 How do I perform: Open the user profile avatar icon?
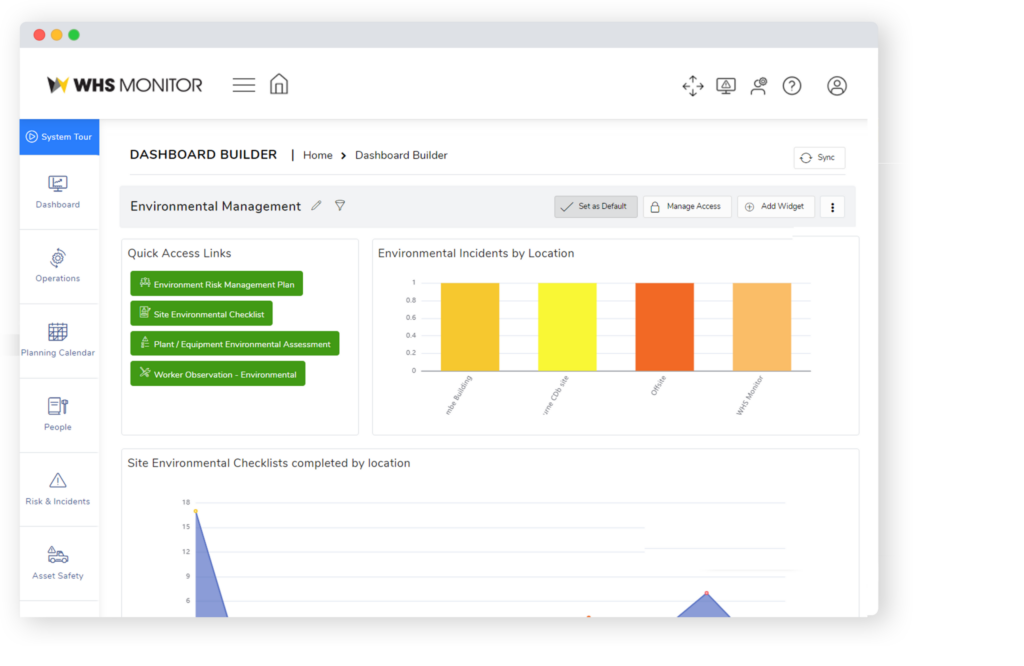click(x=837, y=86)
